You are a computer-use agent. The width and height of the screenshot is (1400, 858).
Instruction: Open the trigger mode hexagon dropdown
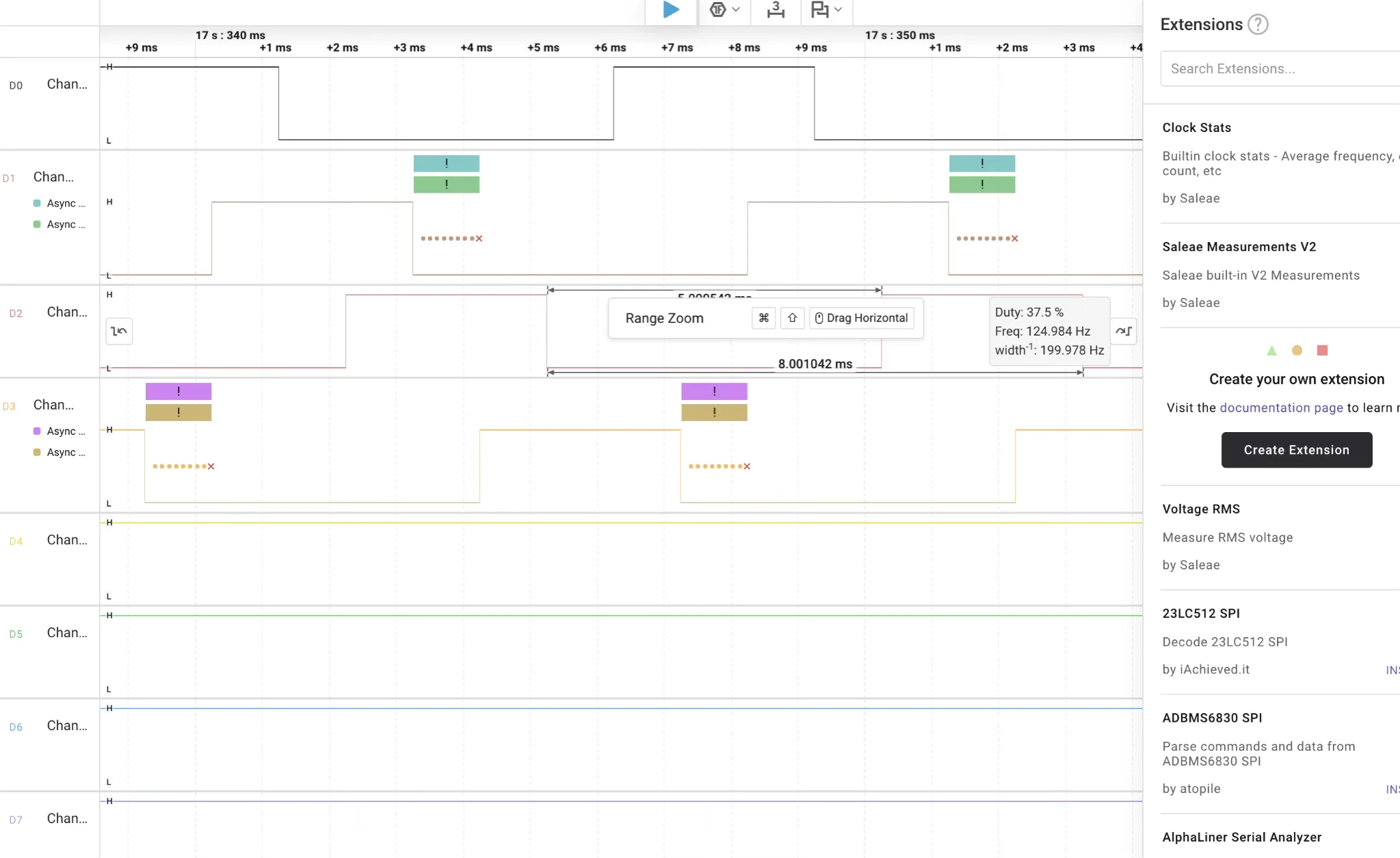click(724, 10)
